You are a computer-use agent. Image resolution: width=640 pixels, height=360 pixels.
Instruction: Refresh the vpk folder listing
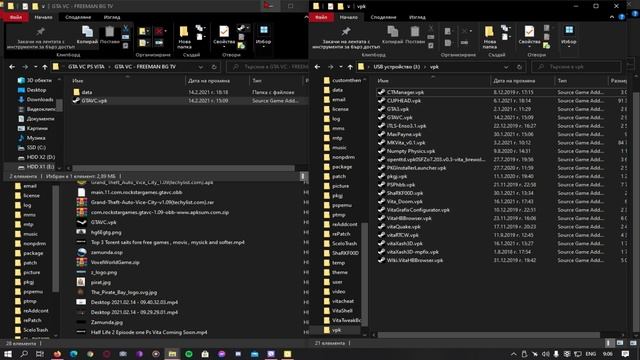519,67
